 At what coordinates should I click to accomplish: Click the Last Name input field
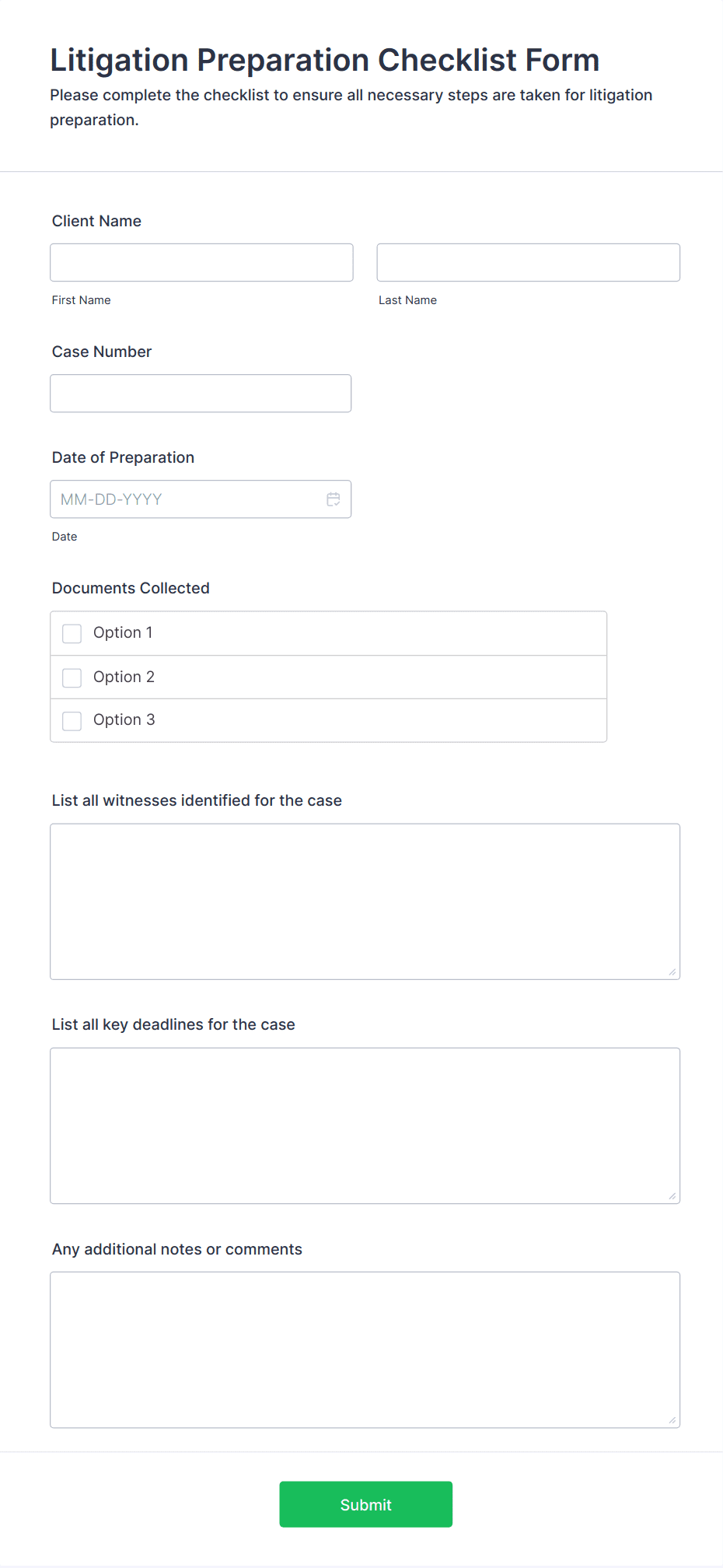click(529, 263)
